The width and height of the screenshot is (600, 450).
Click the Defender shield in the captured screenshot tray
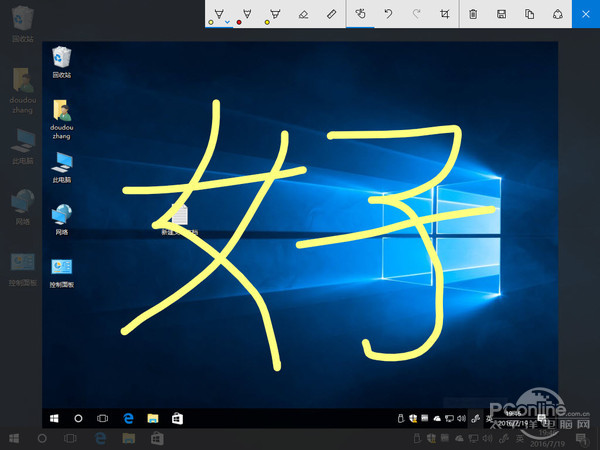413,419
